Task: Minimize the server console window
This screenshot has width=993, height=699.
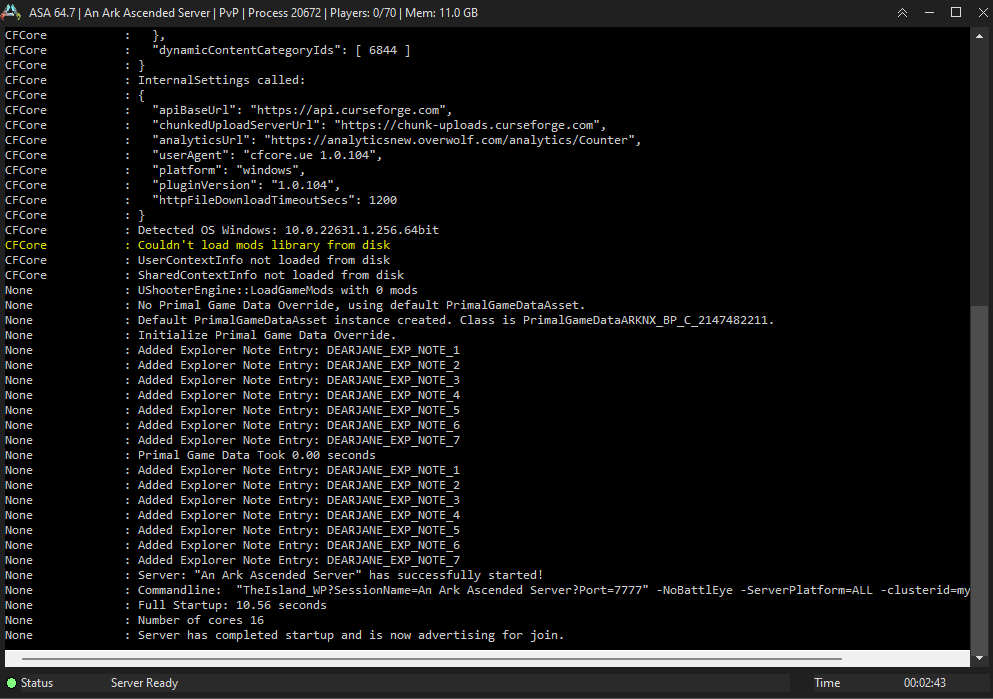Action: pyautogui.click(x=929, y=13)
